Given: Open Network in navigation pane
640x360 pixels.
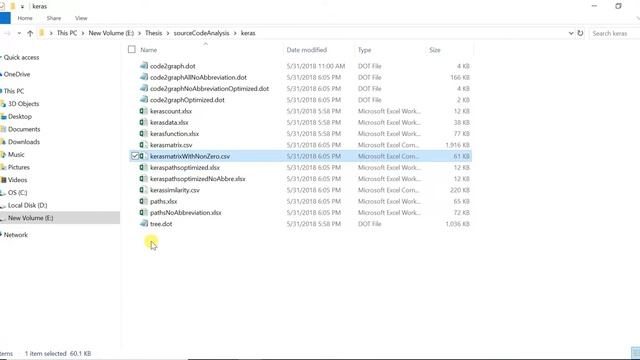Looking at the screenshot, I should [x=16, y=235].
